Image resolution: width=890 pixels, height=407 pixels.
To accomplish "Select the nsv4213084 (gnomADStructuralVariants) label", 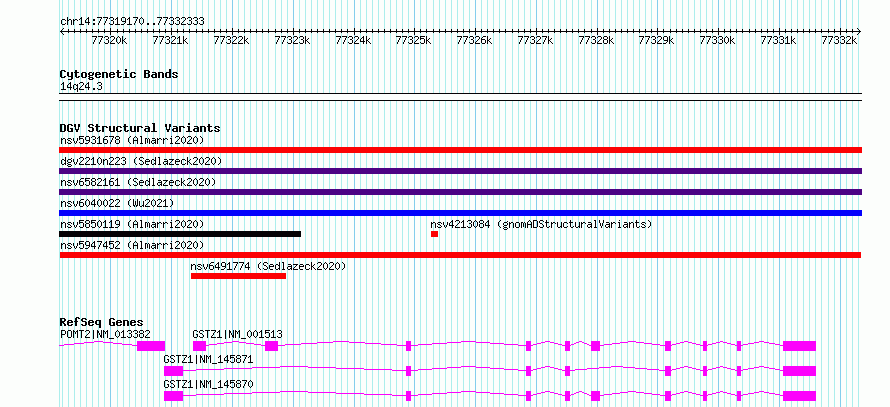I will pyautogui.click(x=541, y=224).
